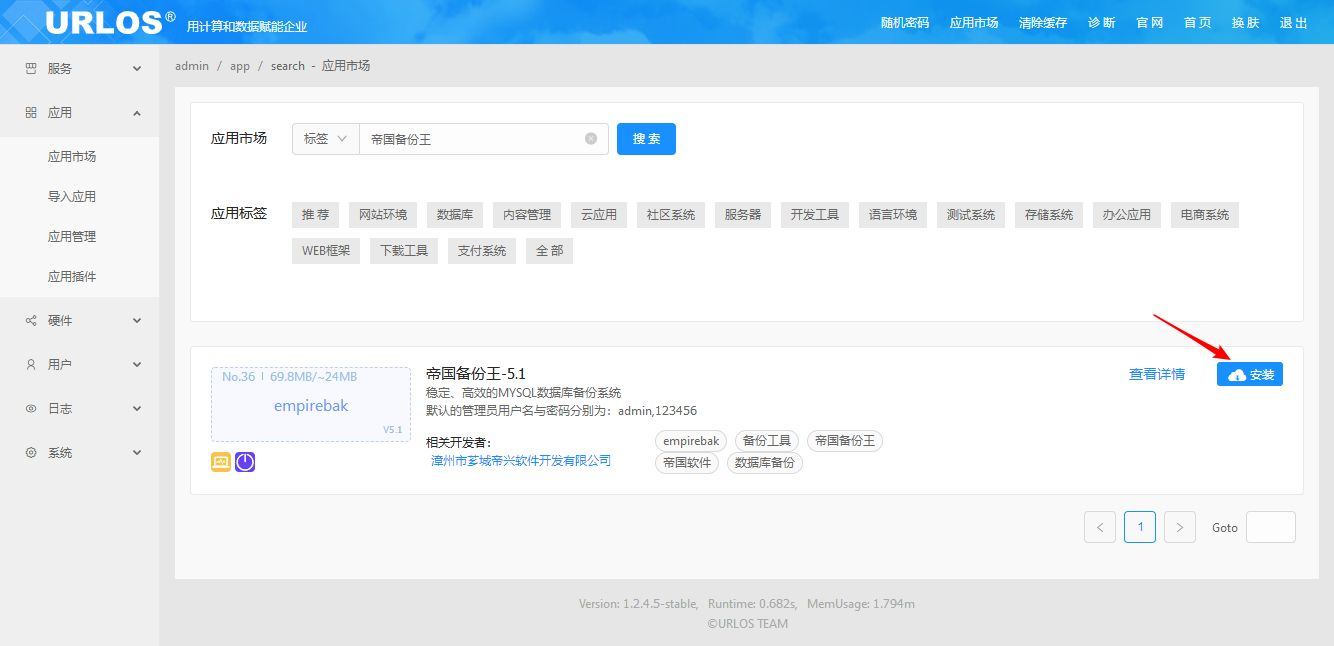
Task: Click the yellow monitor icon under empirebak
Action: (x=221, y=462)
